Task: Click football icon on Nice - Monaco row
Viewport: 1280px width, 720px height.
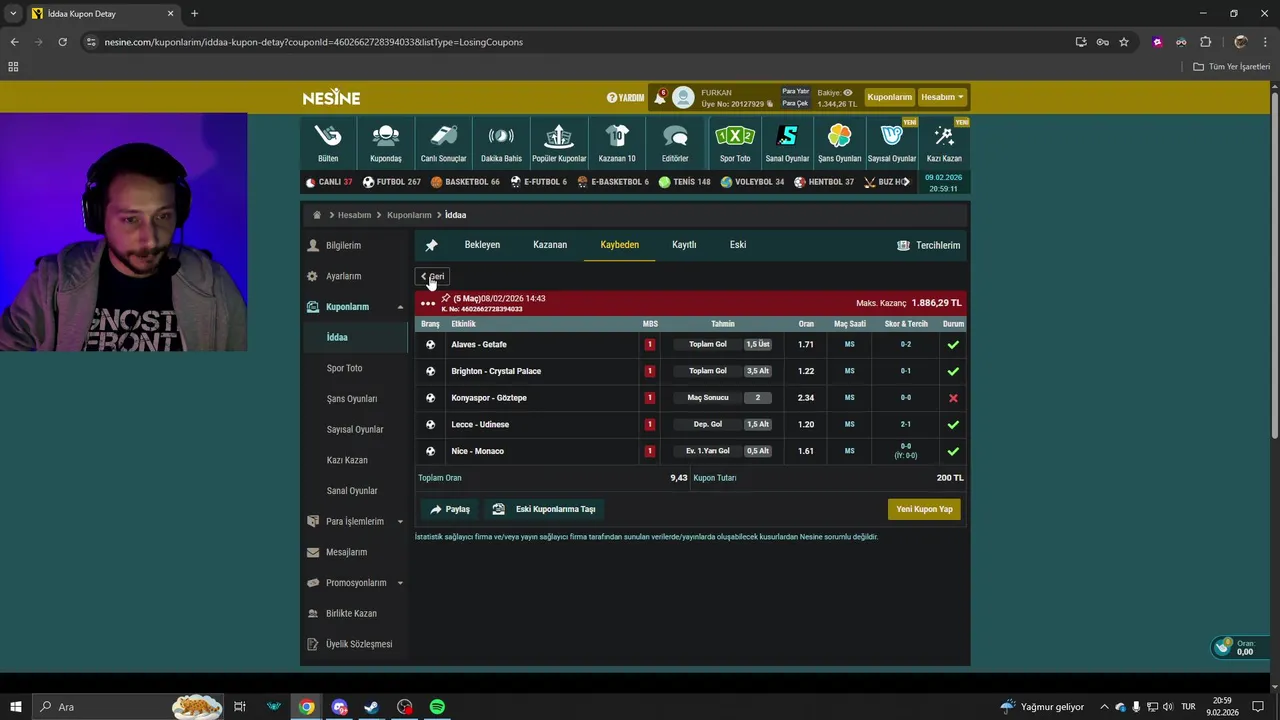Action: [430, 451]
